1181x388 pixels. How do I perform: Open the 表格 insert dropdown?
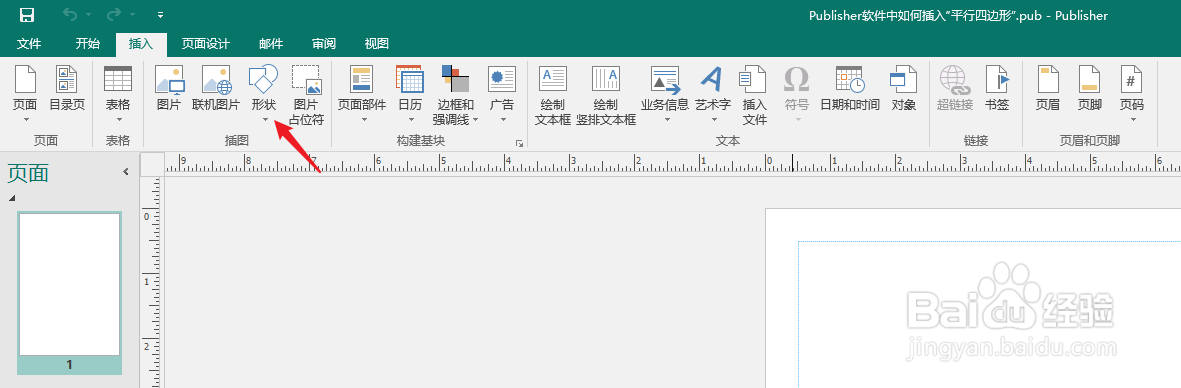click(x=118, y=94)
